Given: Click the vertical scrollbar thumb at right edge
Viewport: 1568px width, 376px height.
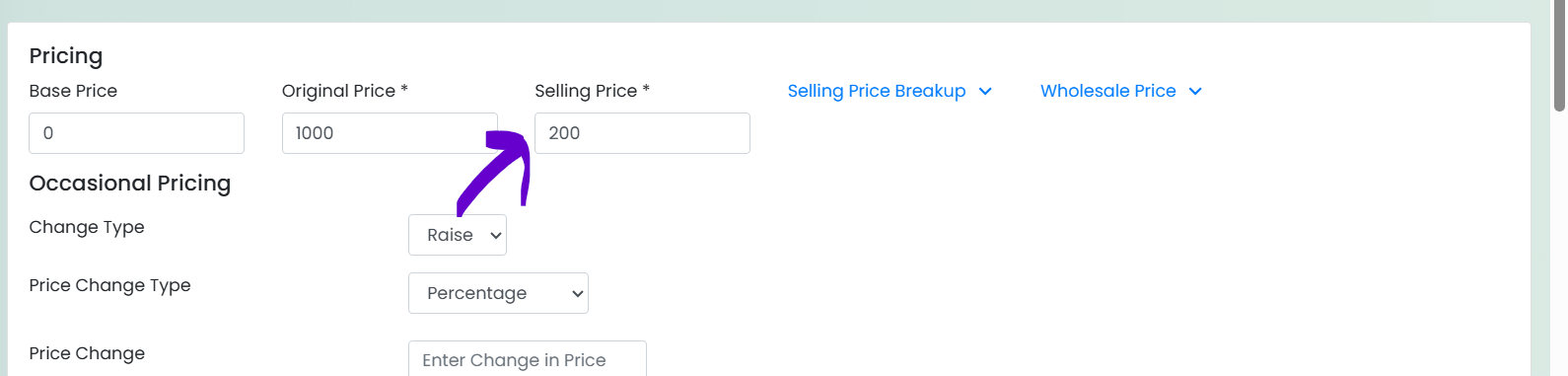Looking at the screenshot, I should click(x=1560, y=55).
